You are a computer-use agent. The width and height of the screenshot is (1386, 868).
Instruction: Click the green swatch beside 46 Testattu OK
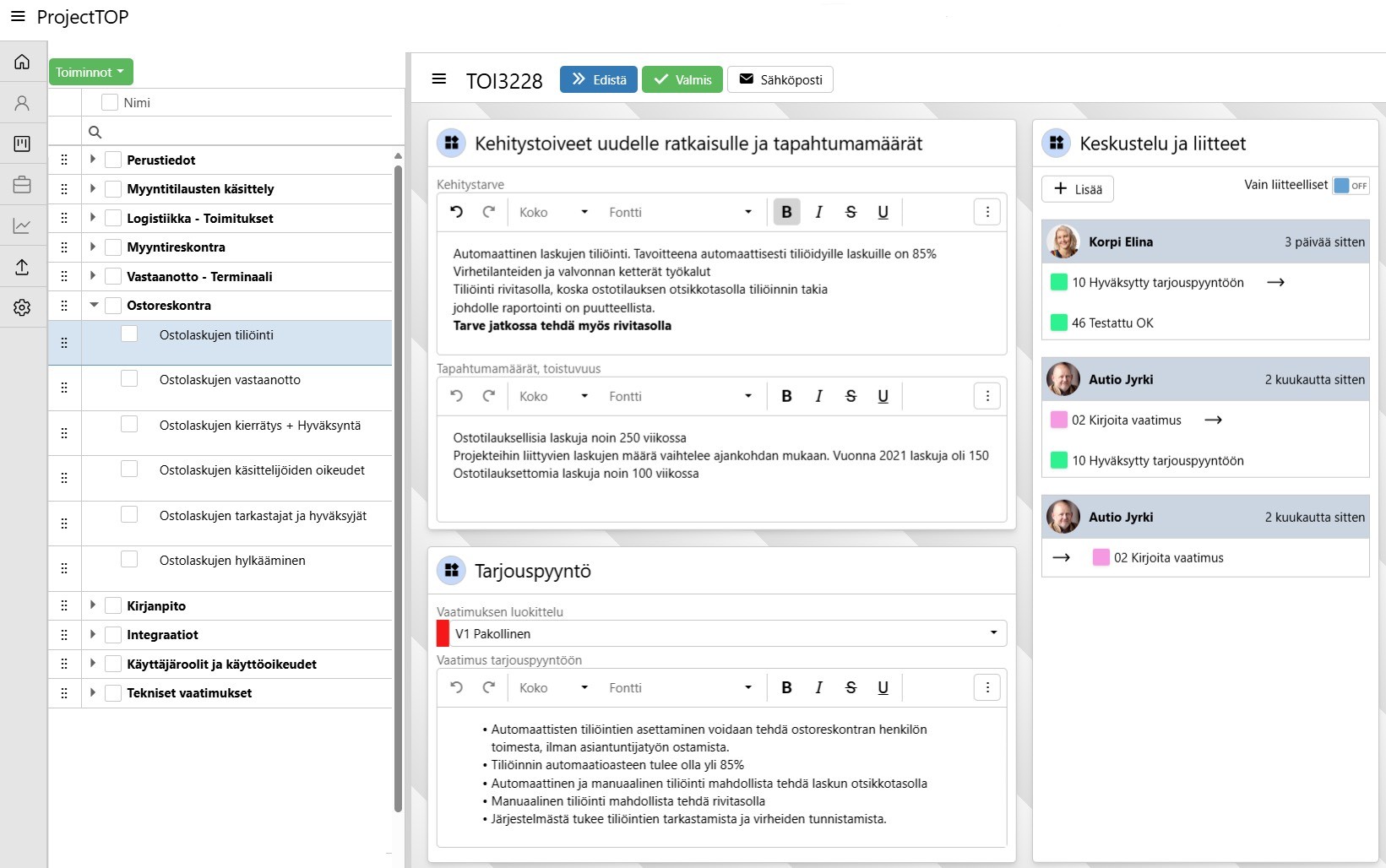[x=1058, y=323]
